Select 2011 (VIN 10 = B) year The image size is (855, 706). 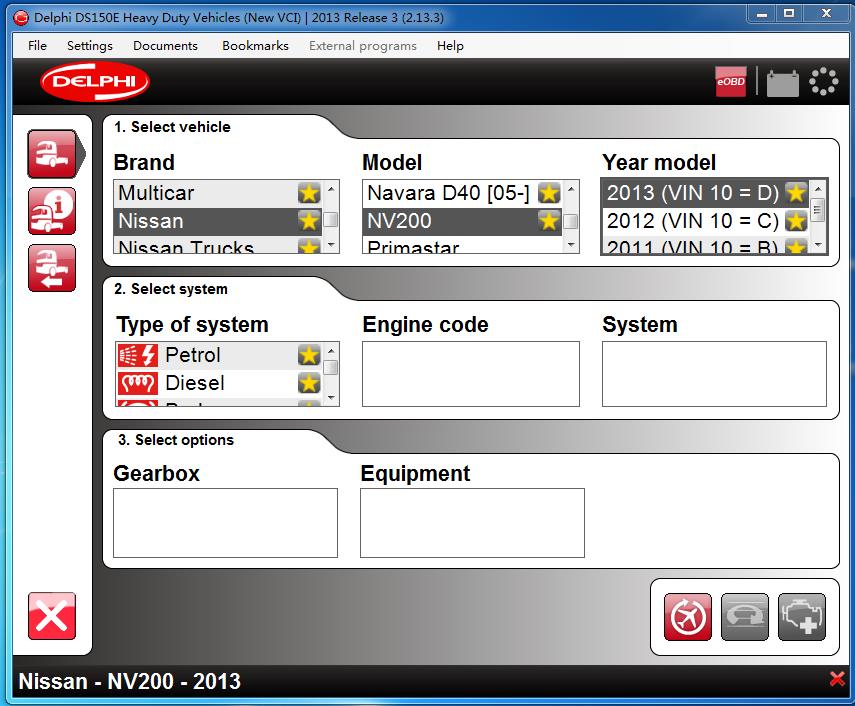pyautogui.click(x=706, y=245)
